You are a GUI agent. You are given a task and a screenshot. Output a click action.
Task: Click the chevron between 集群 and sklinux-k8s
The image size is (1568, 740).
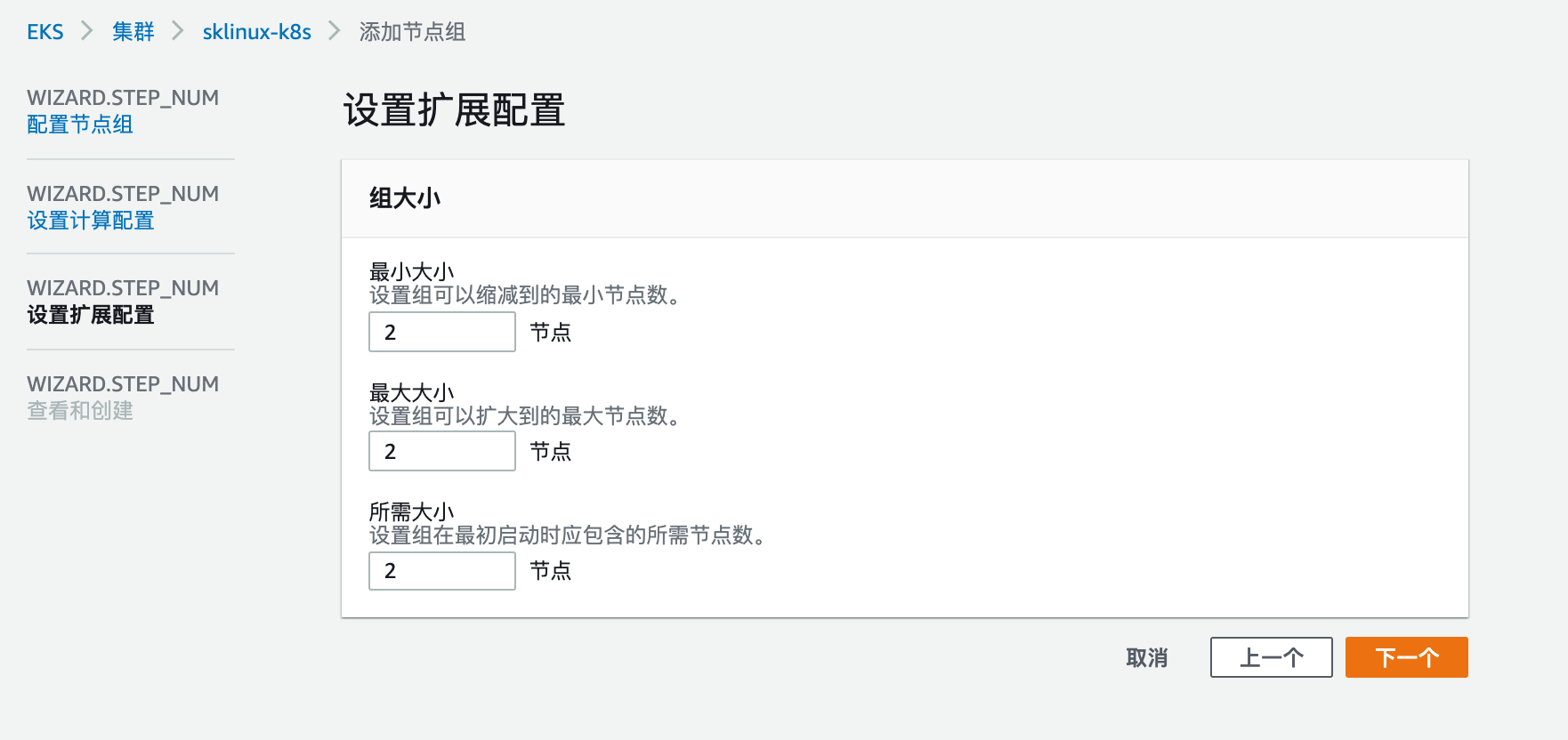[x=178, y=31]
